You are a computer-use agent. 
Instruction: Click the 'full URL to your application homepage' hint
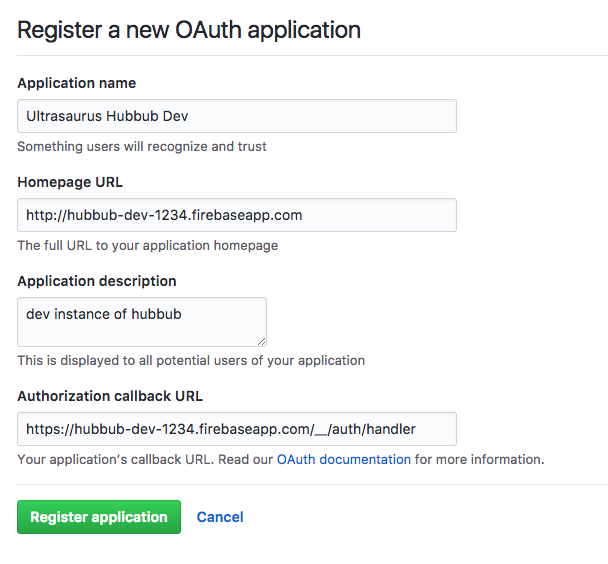[148, 245]
